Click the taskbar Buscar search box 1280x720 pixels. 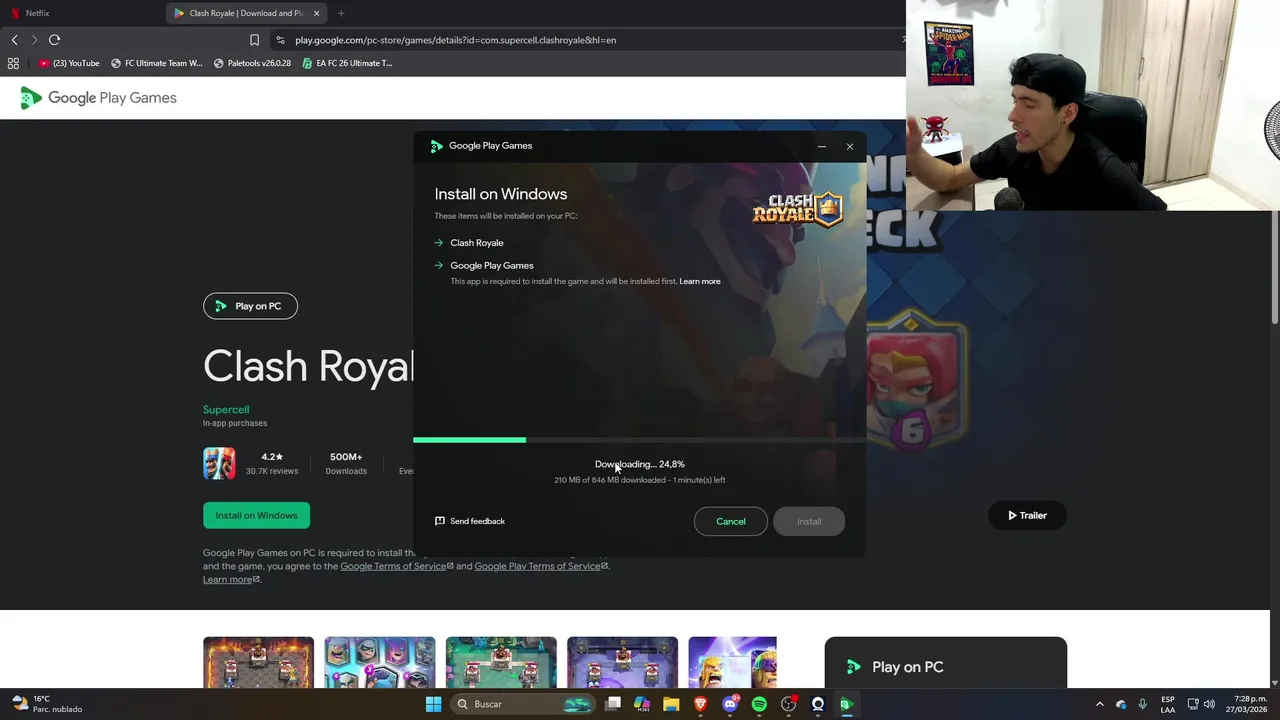523,704
